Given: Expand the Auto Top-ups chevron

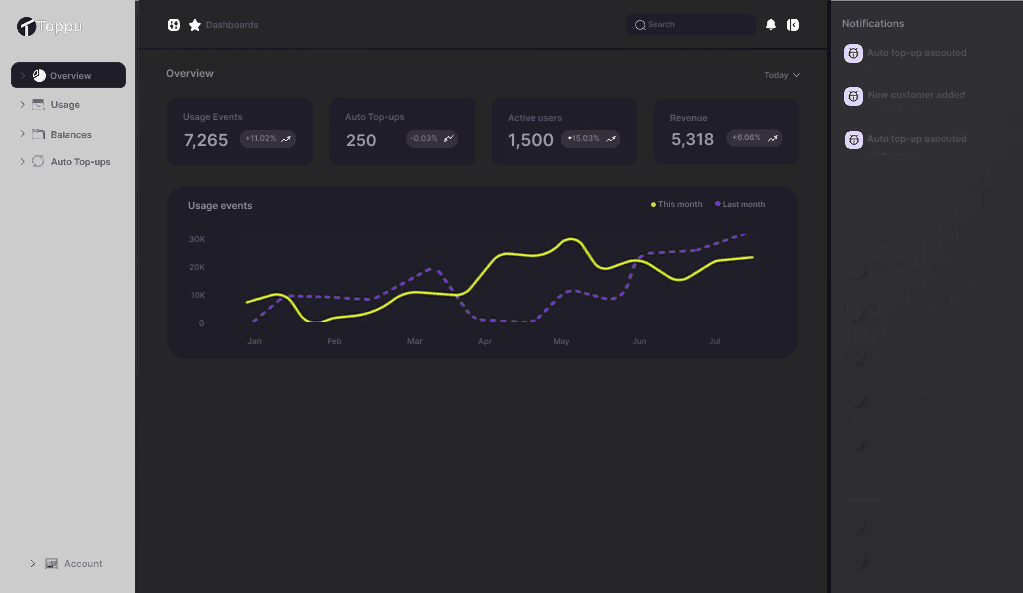Looking at the screenshot, I should 22,161.
